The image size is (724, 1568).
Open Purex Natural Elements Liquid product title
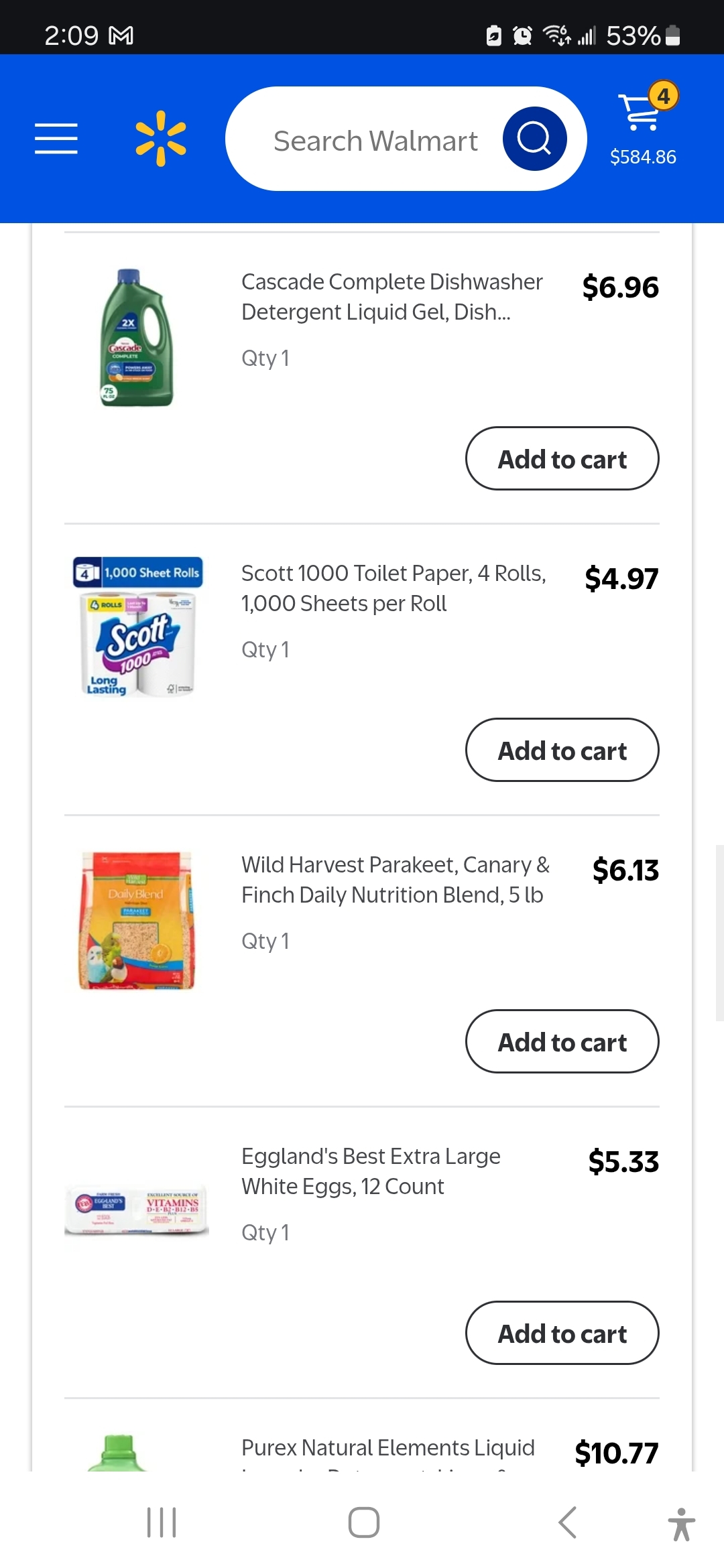tap(387, 1449)
